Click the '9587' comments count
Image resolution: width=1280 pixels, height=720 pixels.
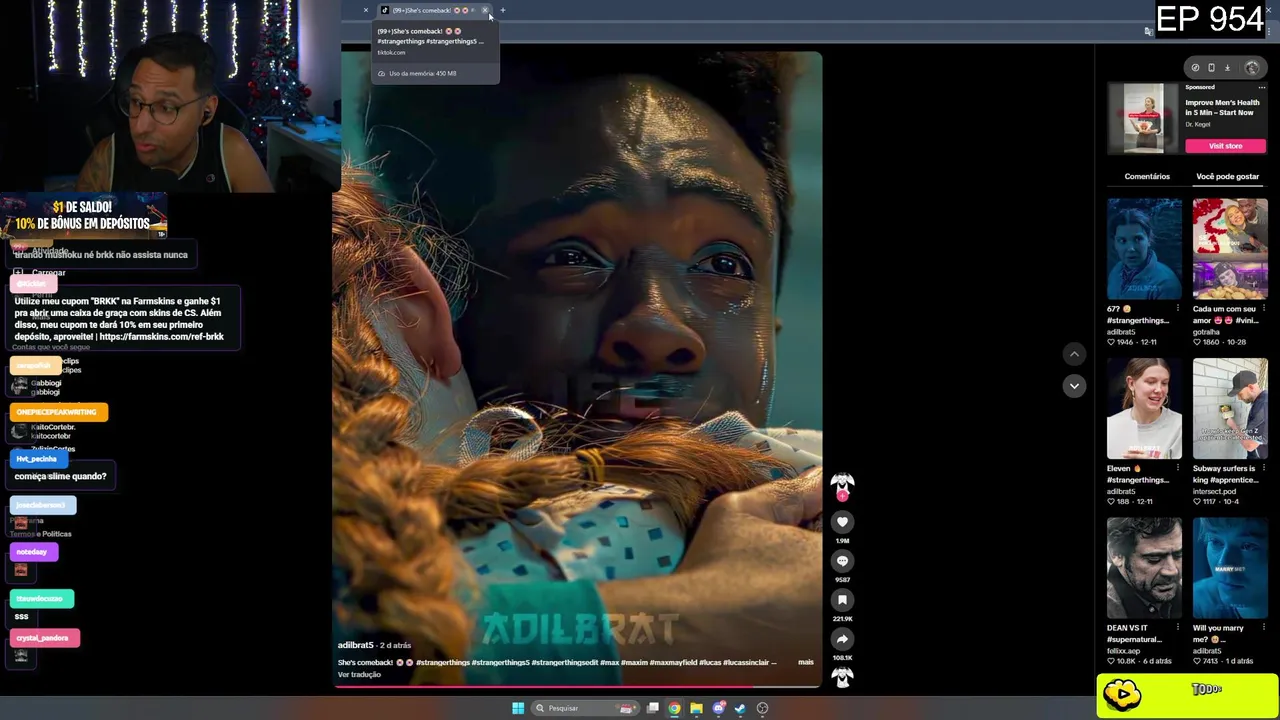coord(842,580)
